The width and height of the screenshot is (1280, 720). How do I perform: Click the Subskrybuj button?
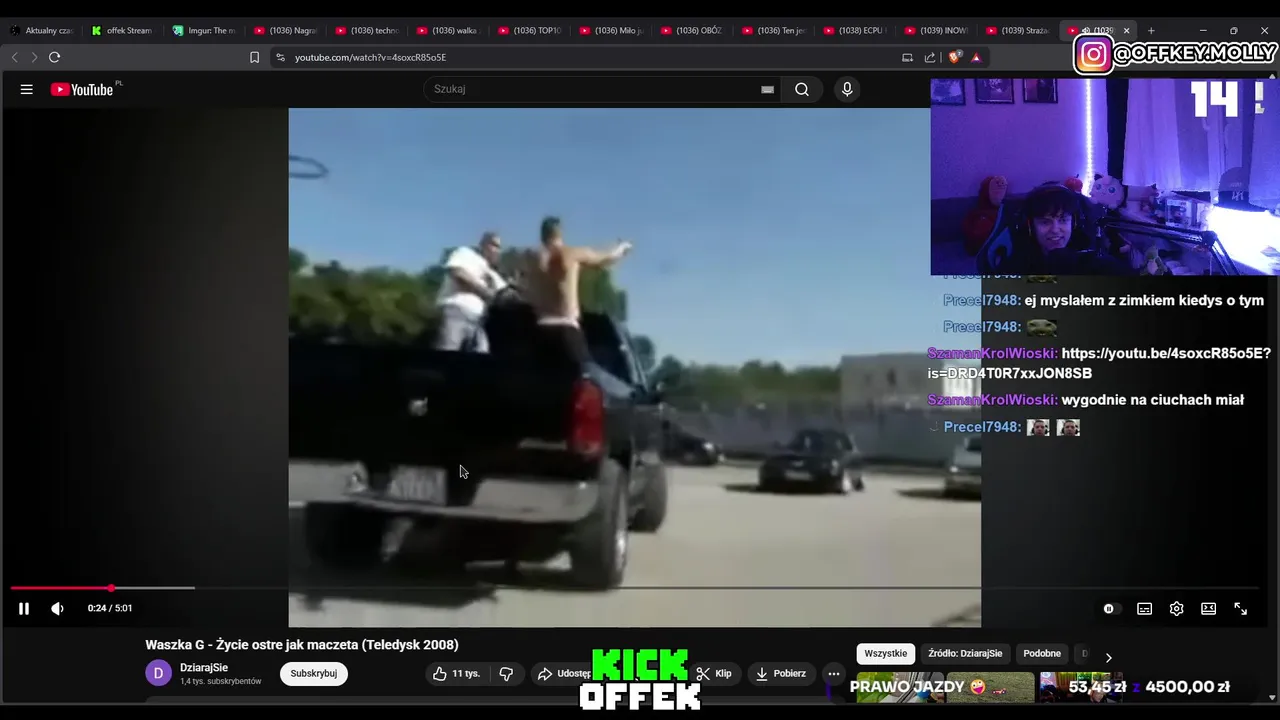tap(314, 673)
